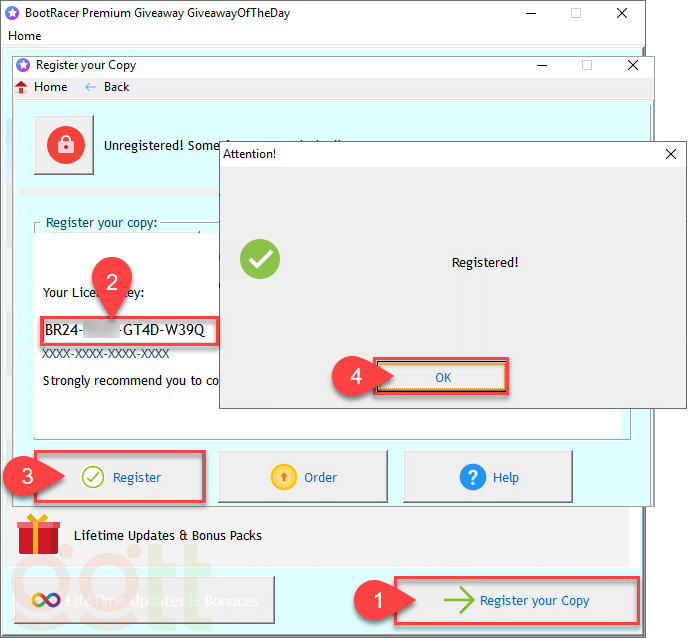
Task: Close the Attention dialog
Action: (671, 154)
